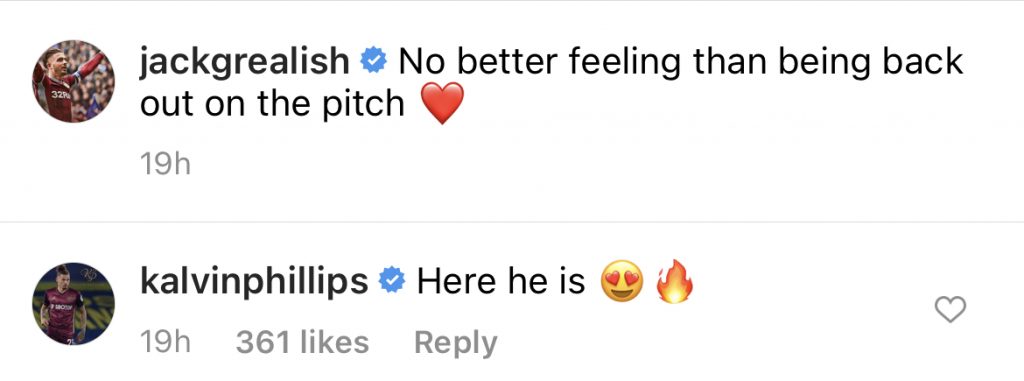This screenshot has height=381, width=1024.
Task: Open jackgrealish profile picture
Action: 73,81
